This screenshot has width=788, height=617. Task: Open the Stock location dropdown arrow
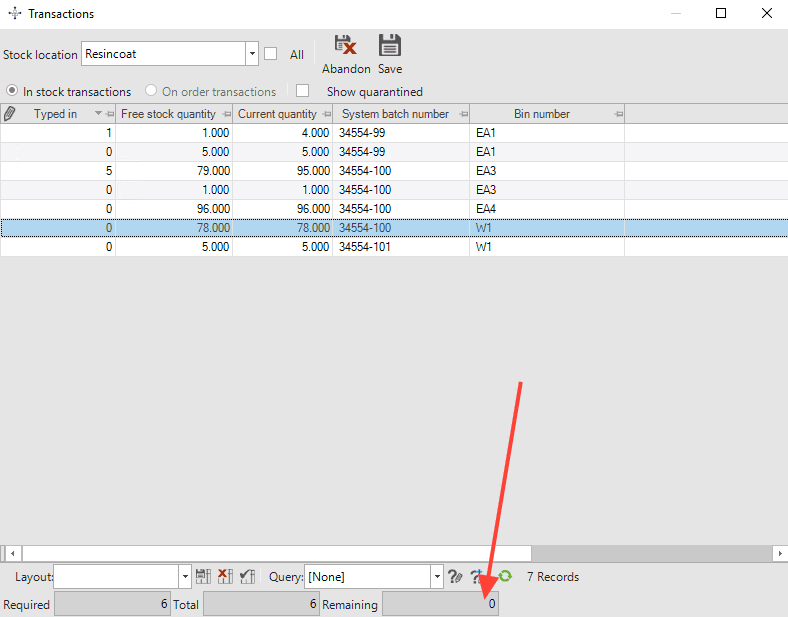pyautogui.click(x=252, y=53)
